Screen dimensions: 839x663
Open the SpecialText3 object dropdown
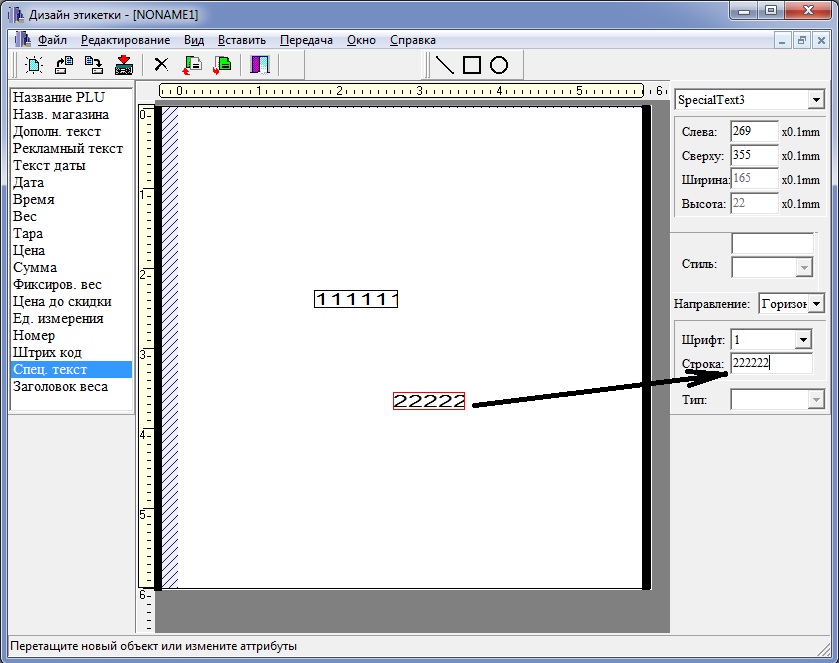816,100
